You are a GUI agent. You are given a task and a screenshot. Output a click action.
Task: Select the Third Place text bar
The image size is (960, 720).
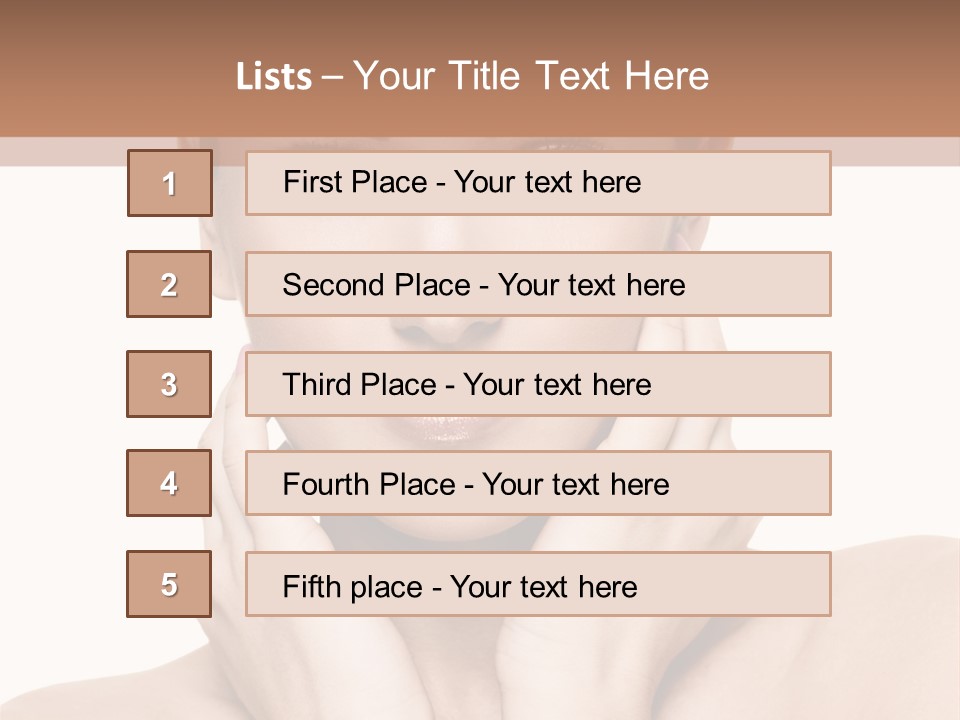click(538, 384)
